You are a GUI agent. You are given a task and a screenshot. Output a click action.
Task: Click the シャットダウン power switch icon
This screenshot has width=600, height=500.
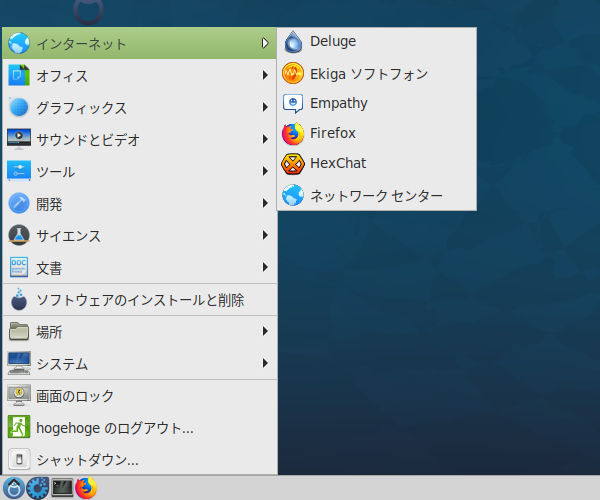click(x=19, y=459)
